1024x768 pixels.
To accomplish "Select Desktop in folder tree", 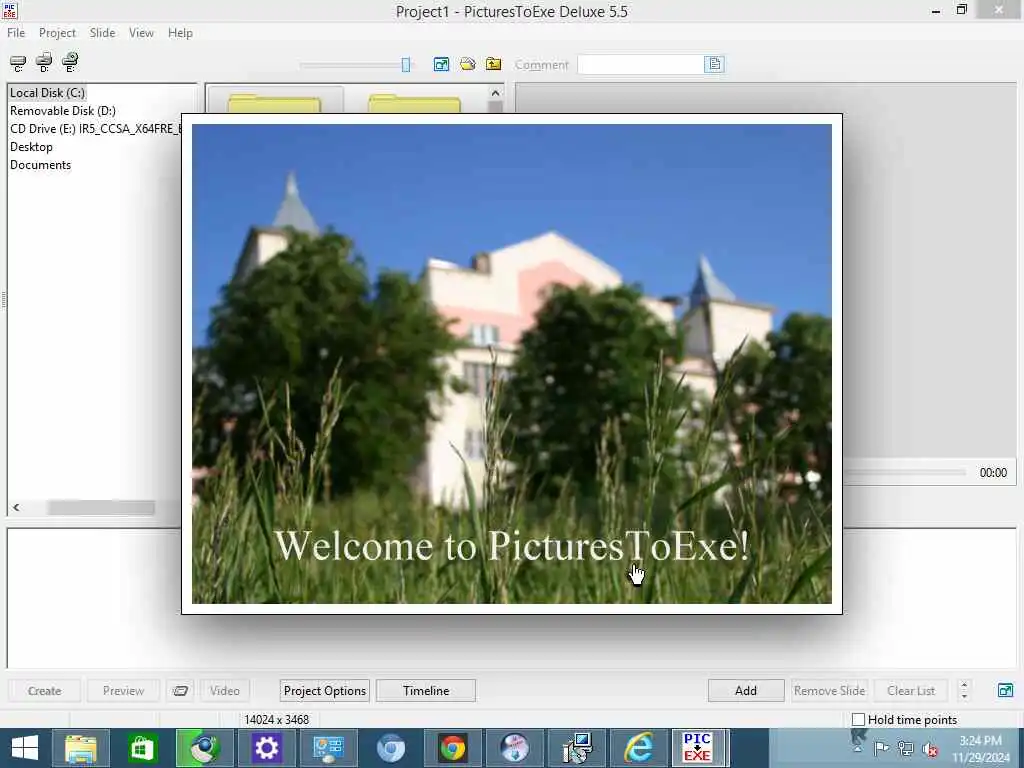I will [x=31, y=147].
